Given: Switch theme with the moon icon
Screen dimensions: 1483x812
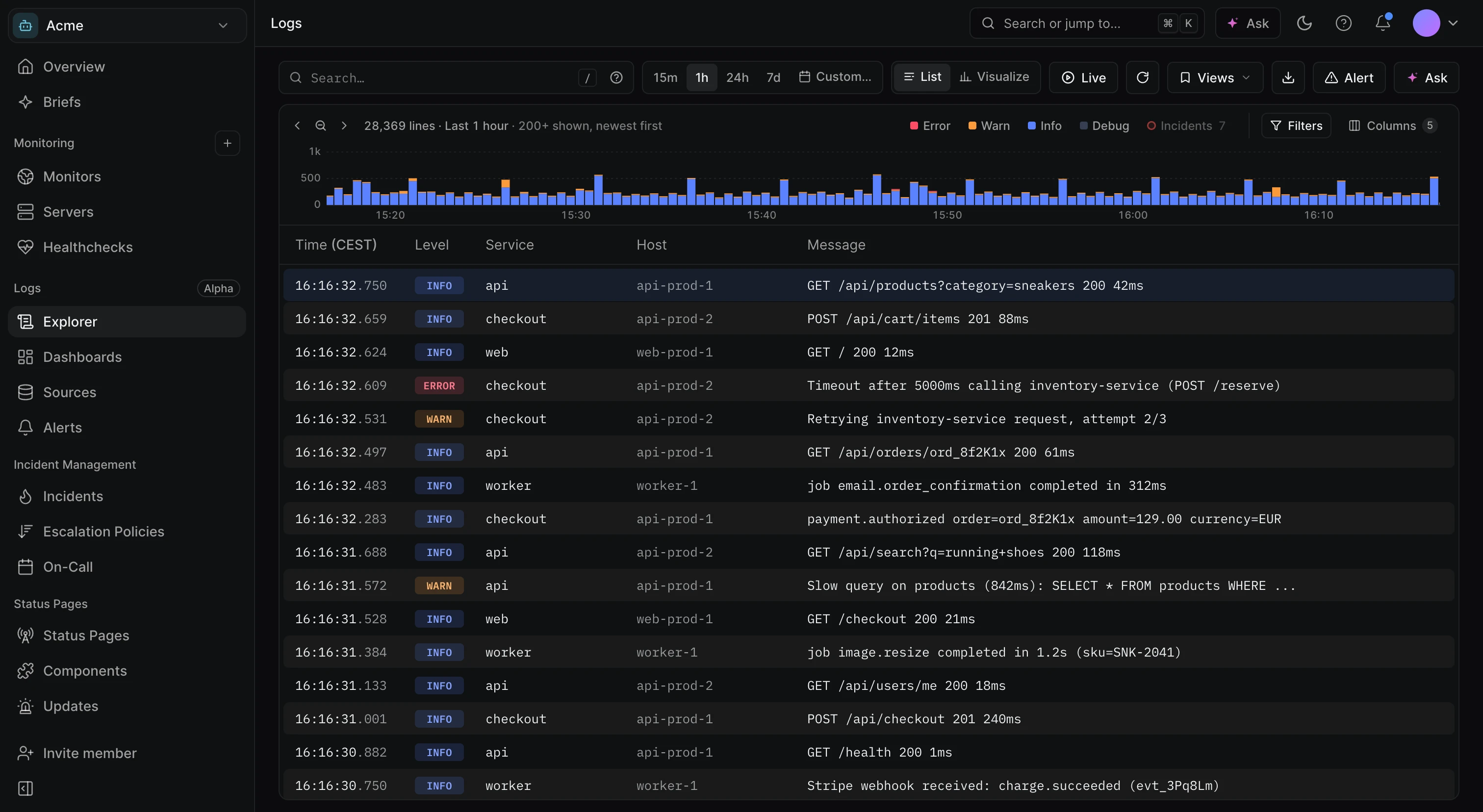Looking at the screenshot, I should pyautogui.click(x=1304, y=24).
